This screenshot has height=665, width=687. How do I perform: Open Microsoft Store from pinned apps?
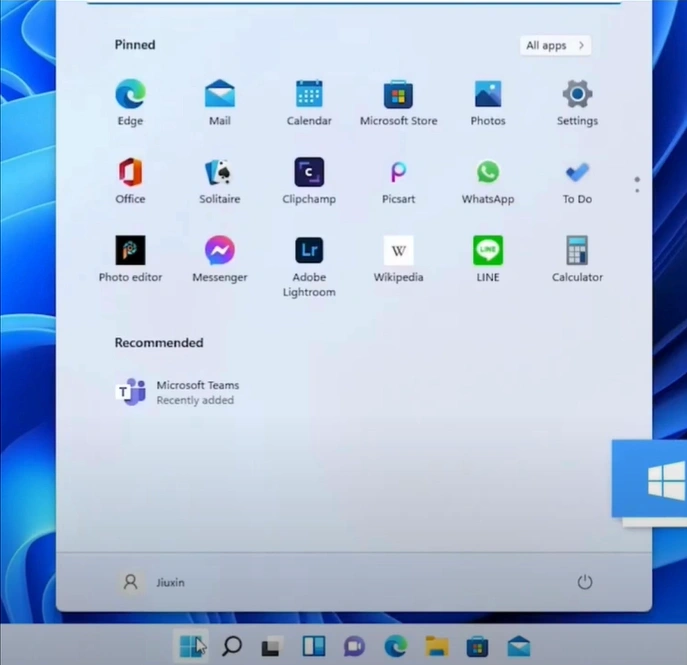398,102
